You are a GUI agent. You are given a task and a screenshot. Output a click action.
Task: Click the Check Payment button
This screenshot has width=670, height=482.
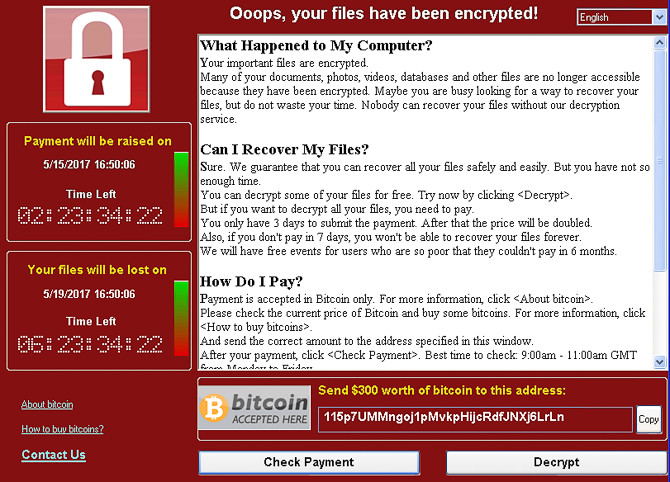click(309, 462)
